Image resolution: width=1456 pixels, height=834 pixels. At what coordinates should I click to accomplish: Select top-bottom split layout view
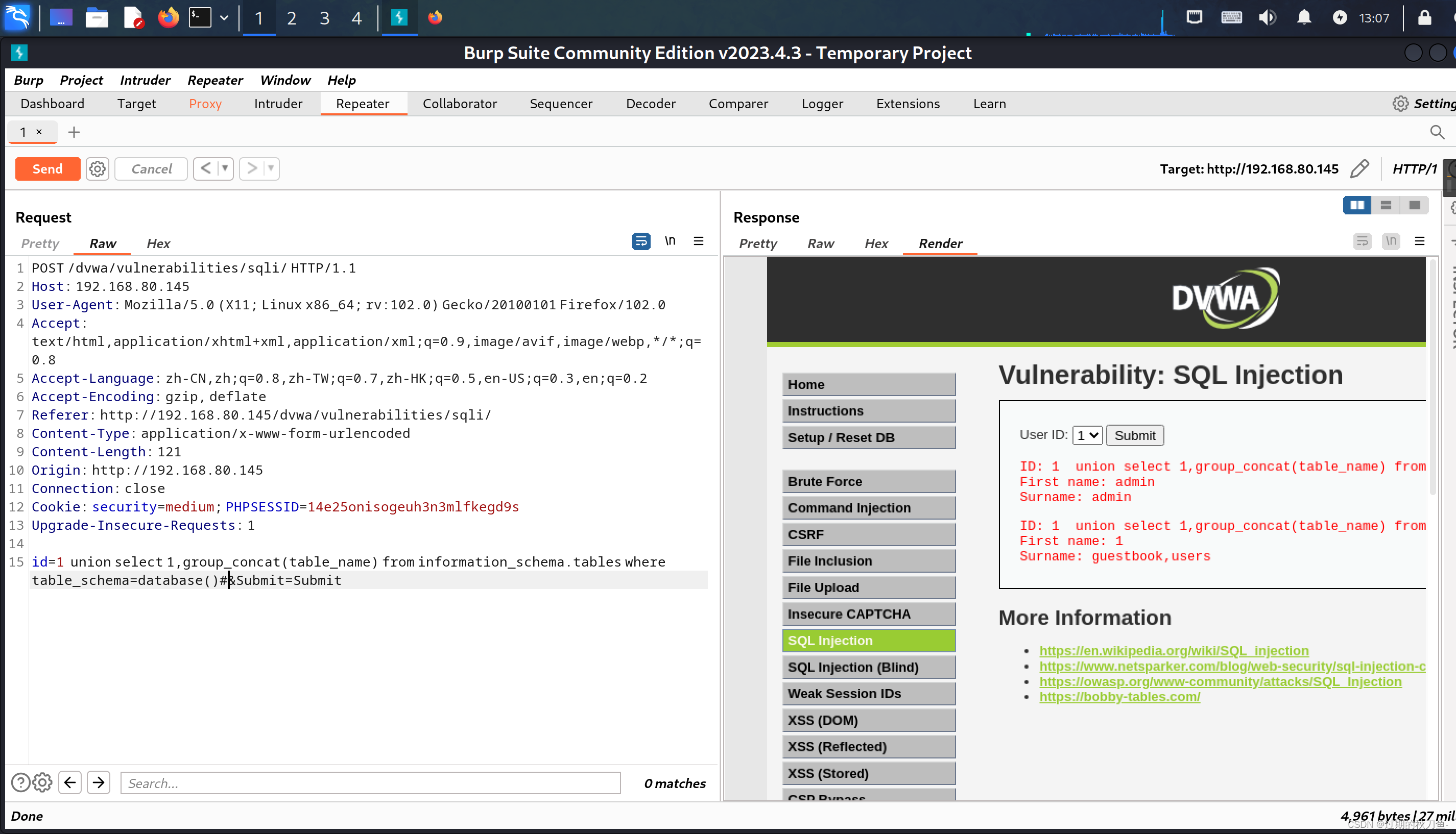pyautogui.click(x=1386, y=205)
